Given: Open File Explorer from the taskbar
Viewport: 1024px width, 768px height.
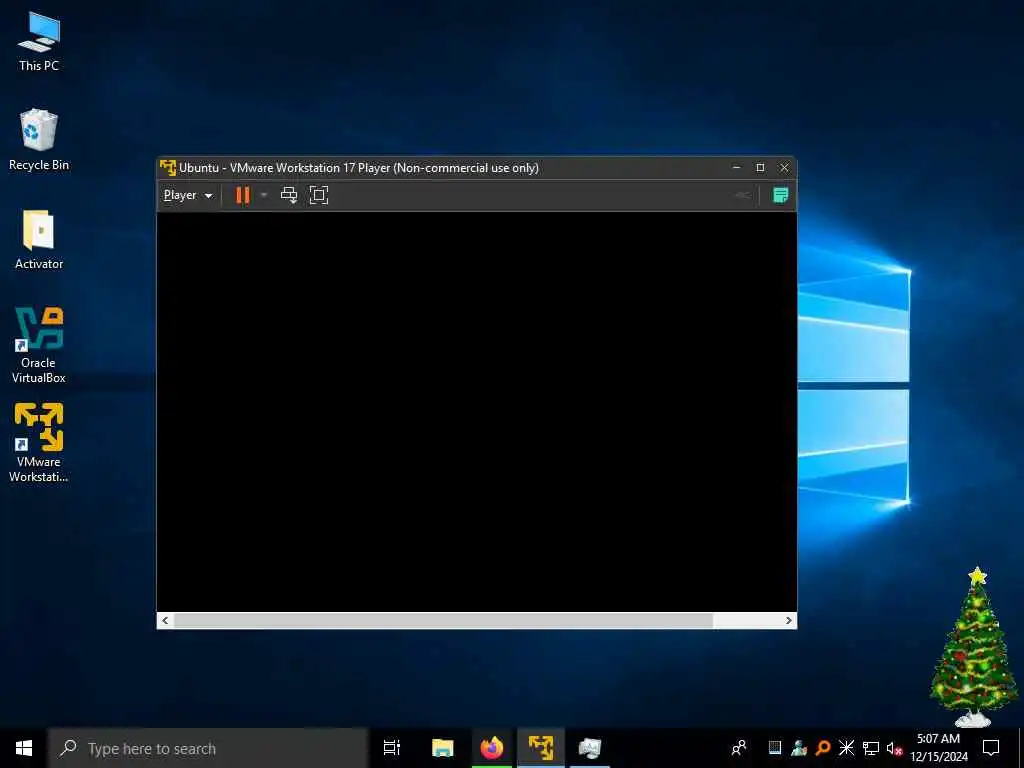Looking at the screenshot, I should coord(443,748).
